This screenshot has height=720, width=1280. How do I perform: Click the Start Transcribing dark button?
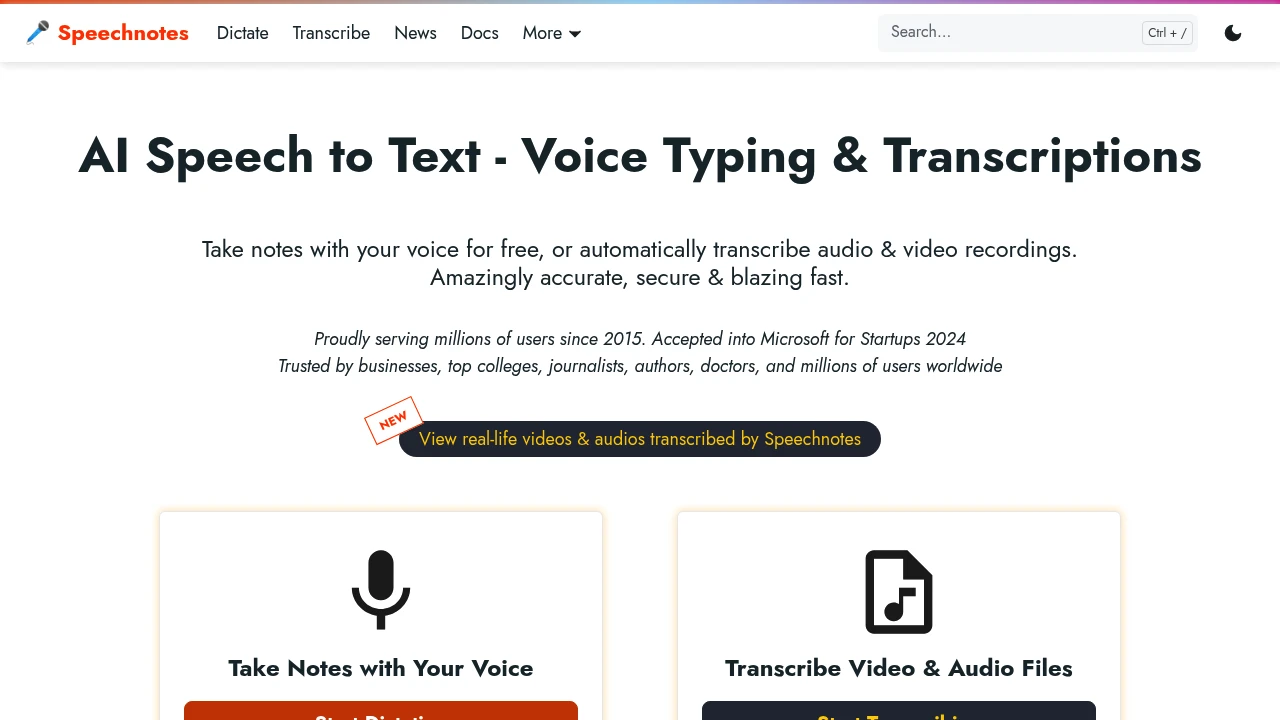(899, 711)
